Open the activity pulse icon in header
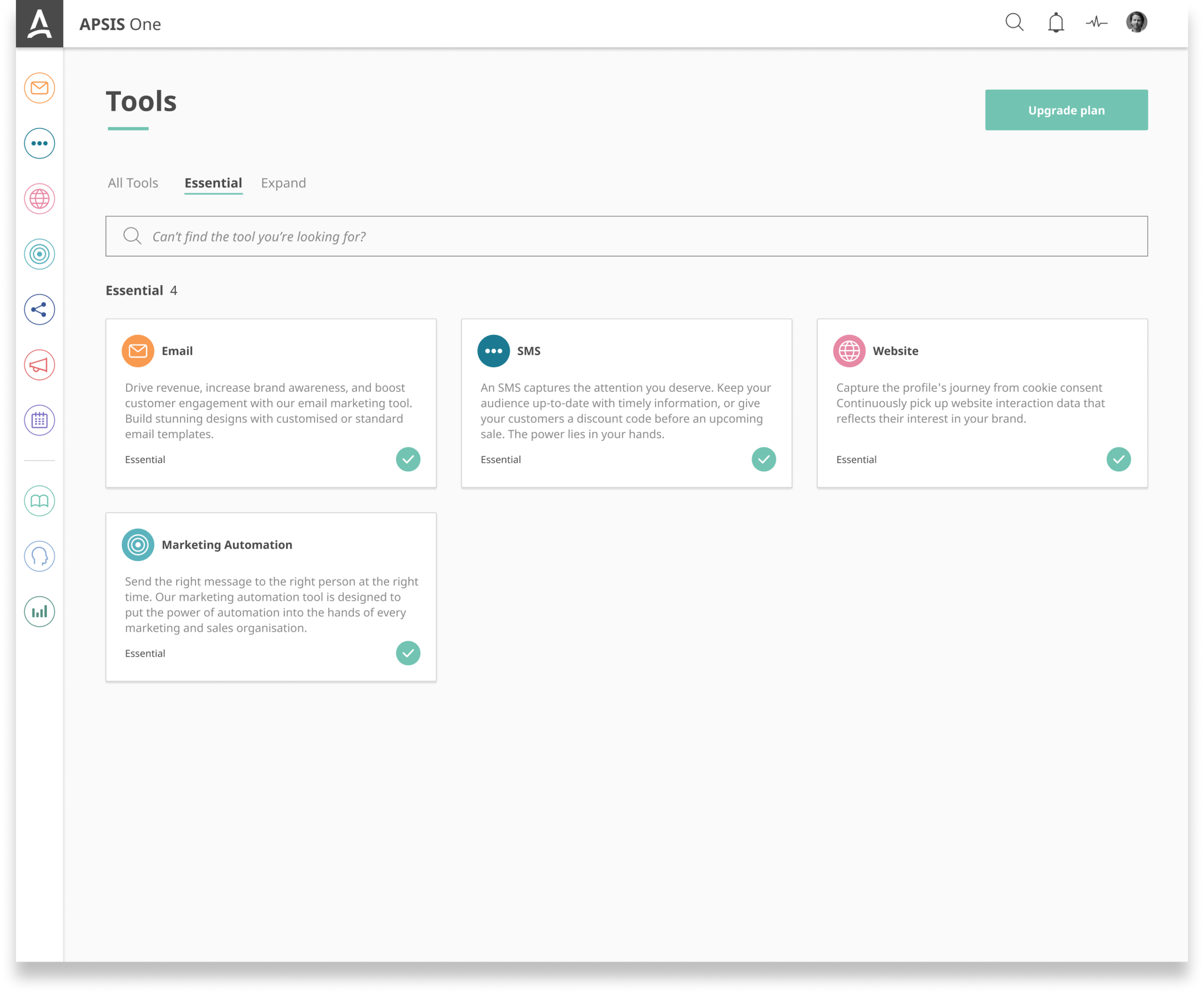This screenshot has height=994, width=1204. [1097, 22]
